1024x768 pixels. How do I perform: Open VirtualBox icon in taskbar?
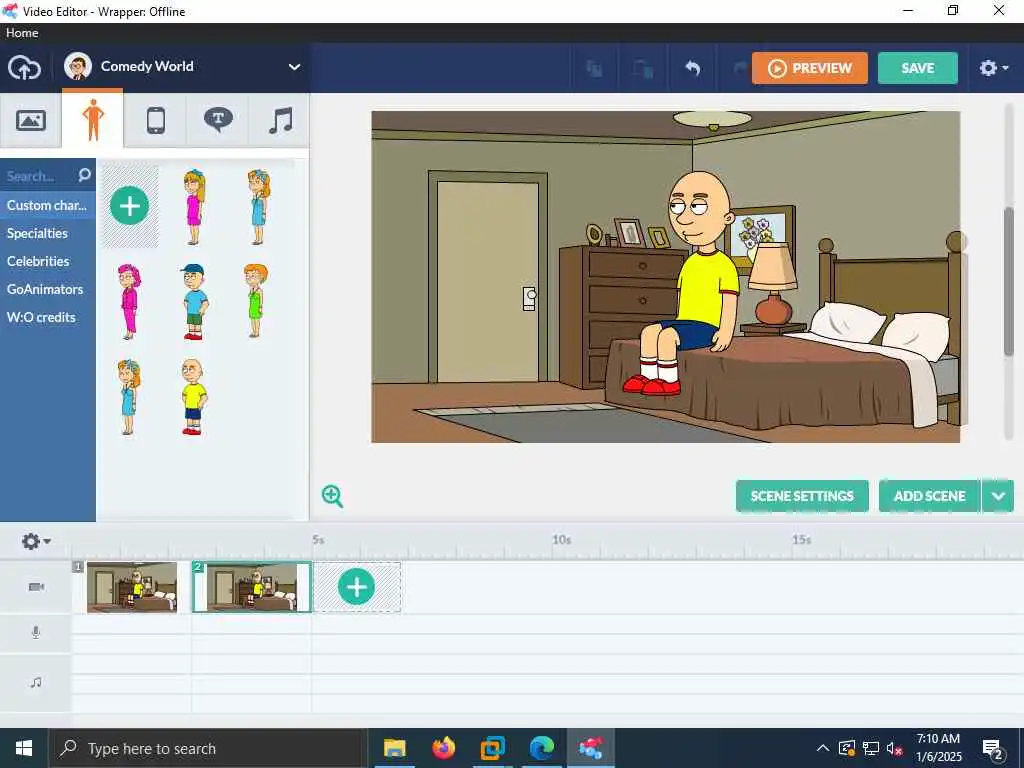[492, 748]
